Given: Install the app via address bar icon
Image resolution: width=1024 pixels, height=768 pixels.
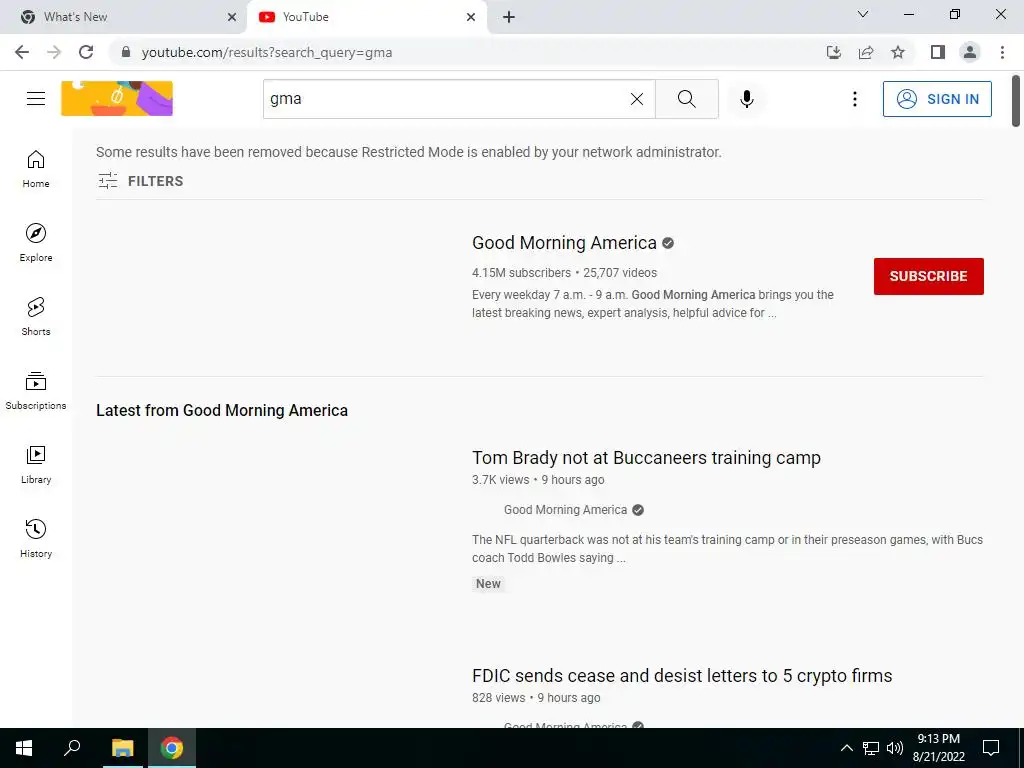Looking at the screenshot, I should pos(834,52).
